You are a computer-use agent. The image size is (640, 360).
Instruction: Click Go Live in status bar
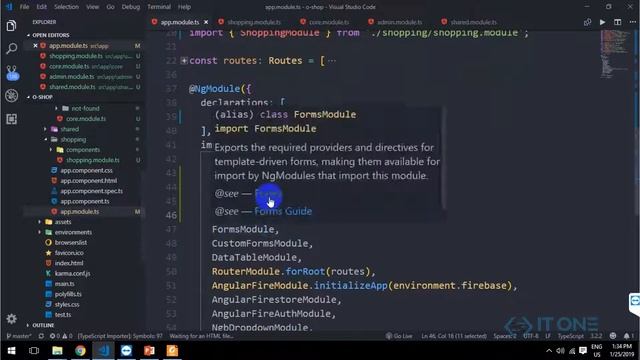point(399,336)
